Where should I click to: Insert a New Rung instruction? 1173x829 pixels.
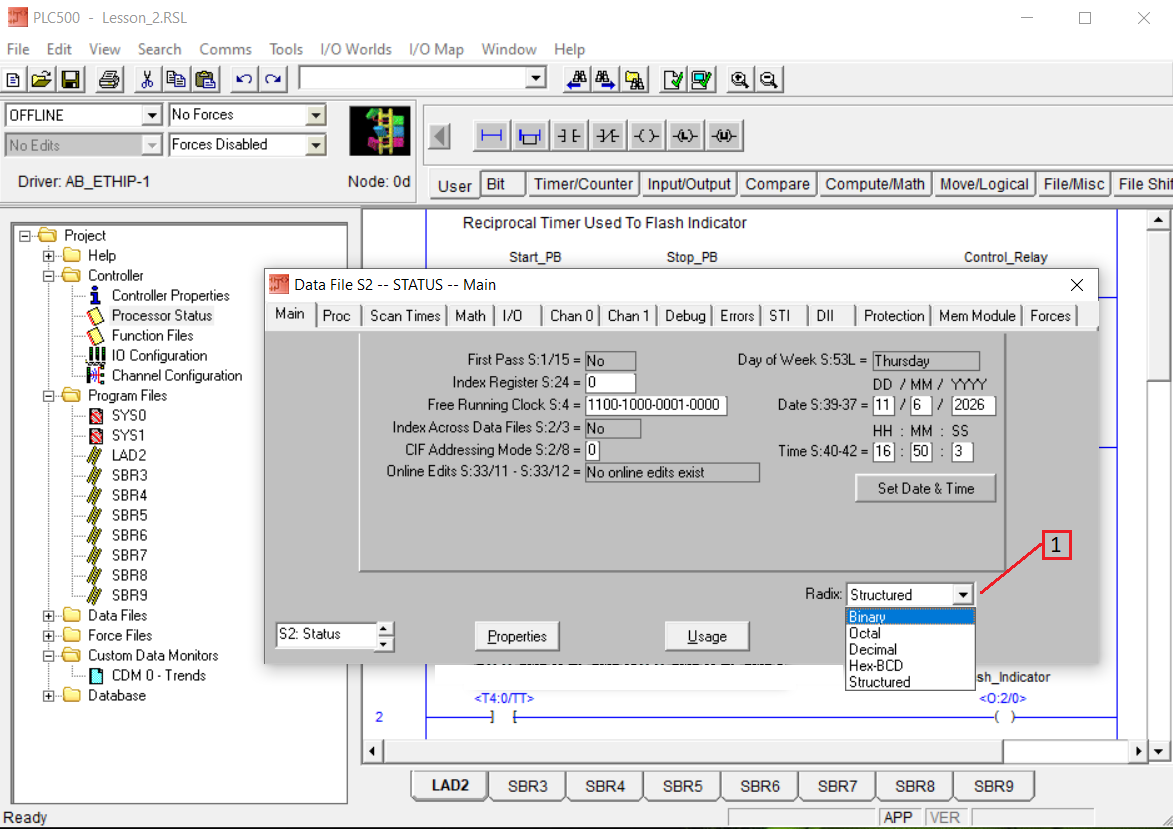click(x=491, y=135)
